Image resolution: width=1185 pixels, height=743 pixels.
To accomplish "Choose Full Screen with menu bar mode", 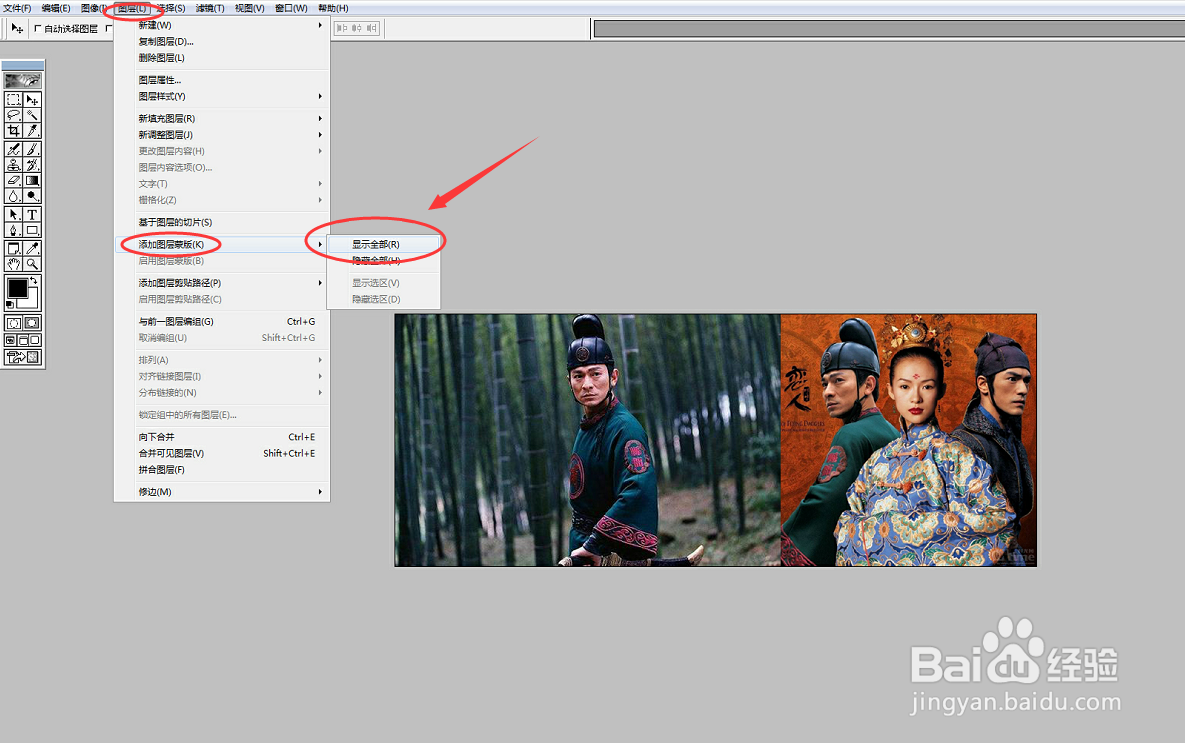I will point(23,340).
